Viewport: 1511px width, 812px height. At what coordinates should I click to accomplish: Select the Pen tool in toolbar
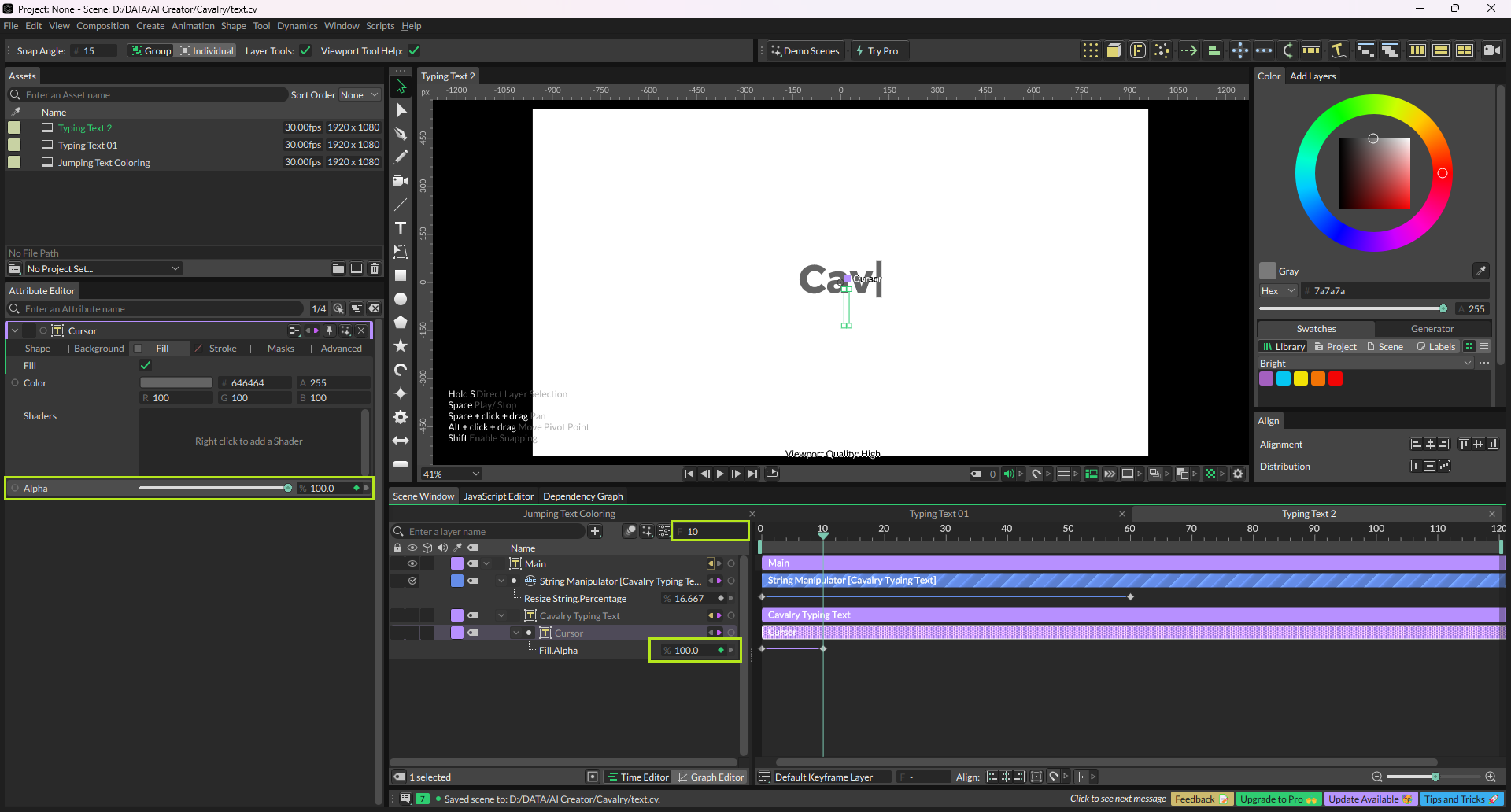[x=401, y=134]
